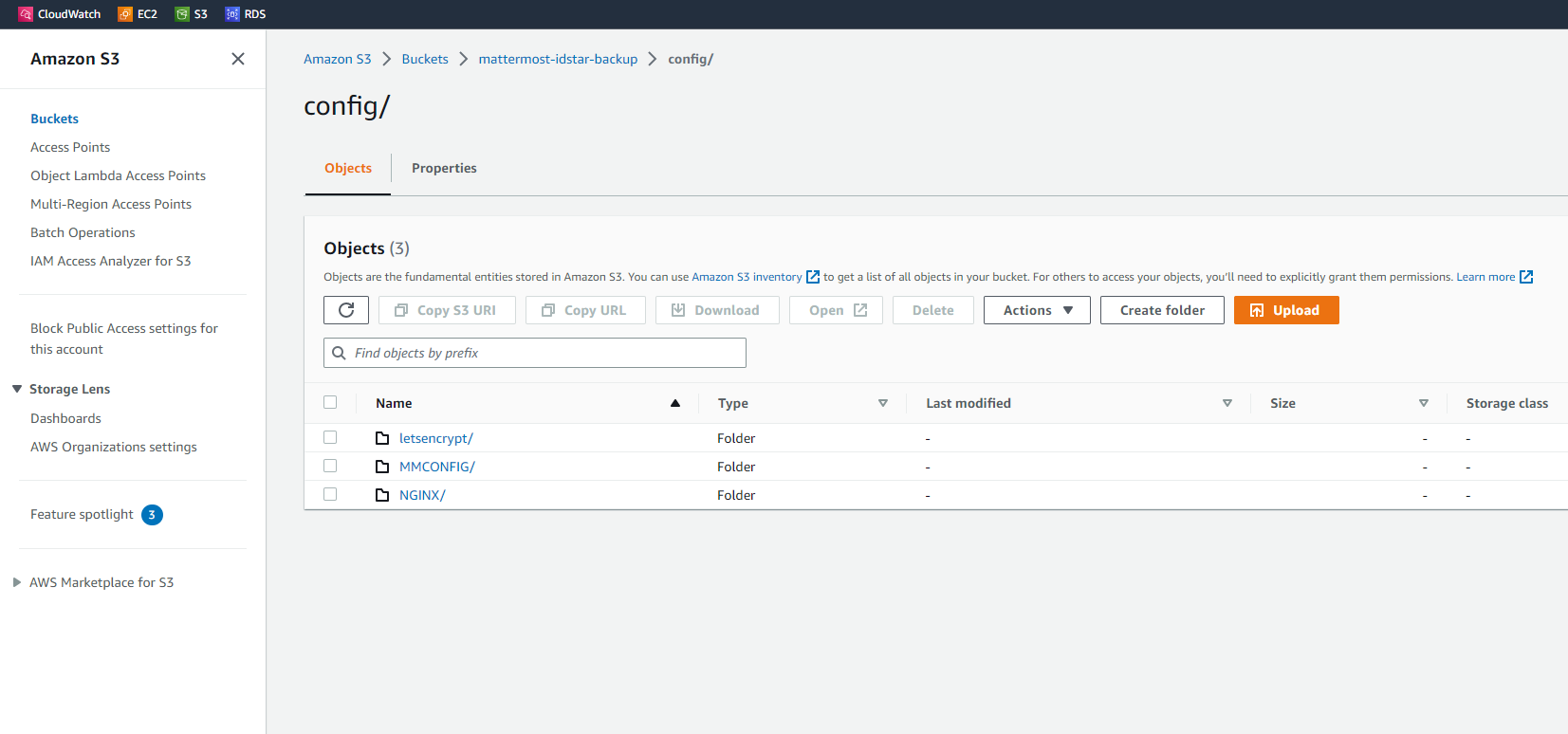Collapse the Storage Lens section

[17, 389]
